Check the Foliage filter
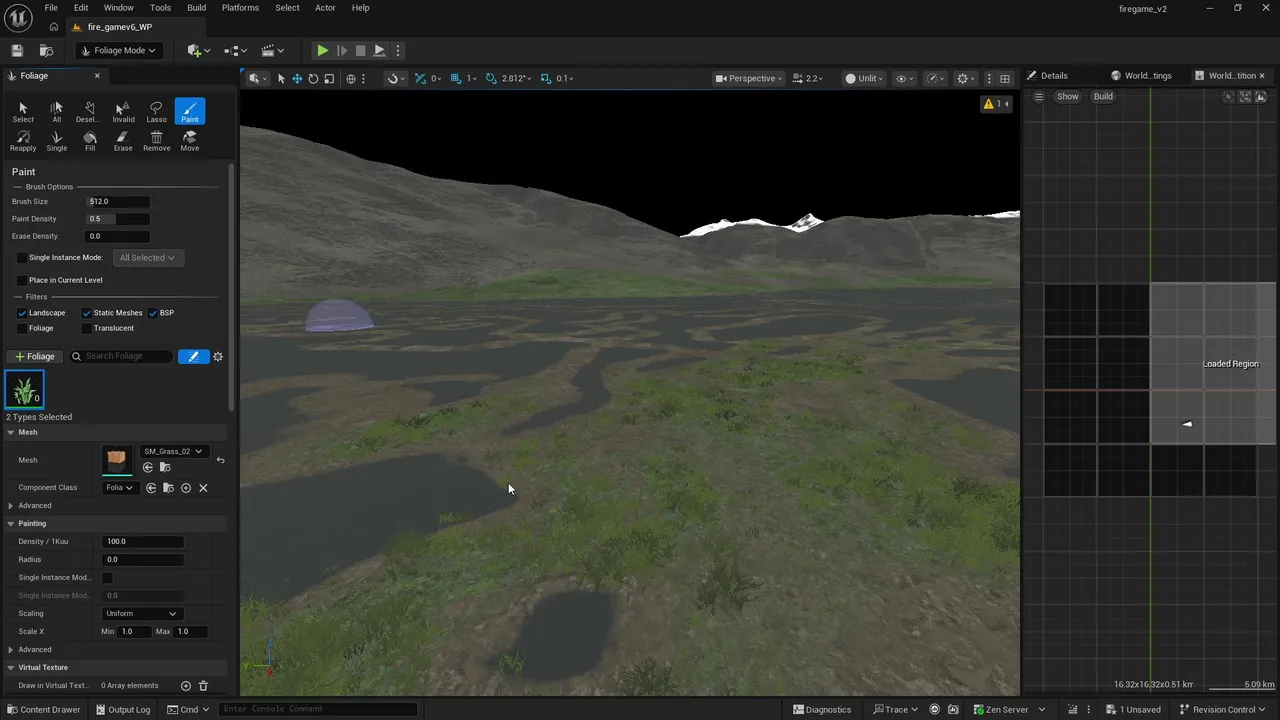 click(x=22, y=328)
